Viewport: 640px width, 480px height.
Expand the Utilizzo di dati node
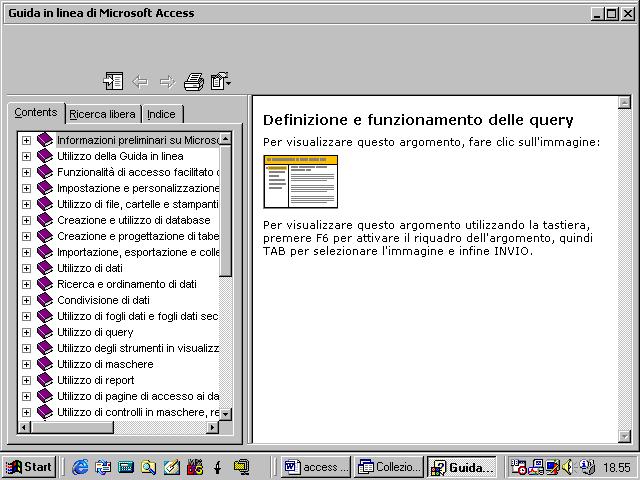26,268
